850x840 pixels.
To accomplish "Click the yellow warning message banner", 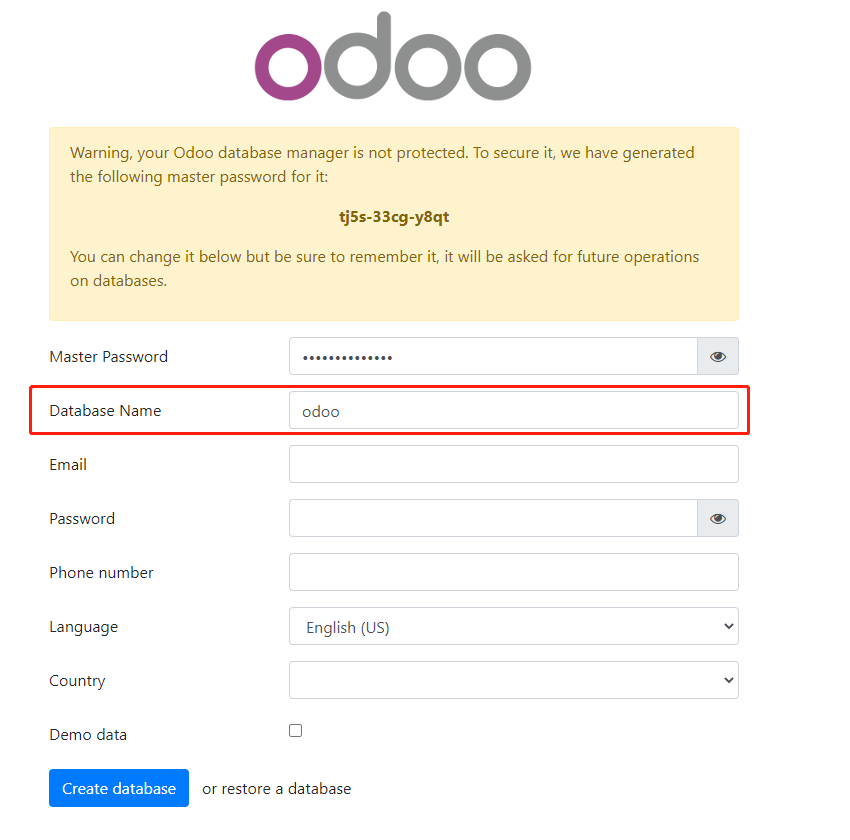I will pyautogui.click(x=394, y=224).
